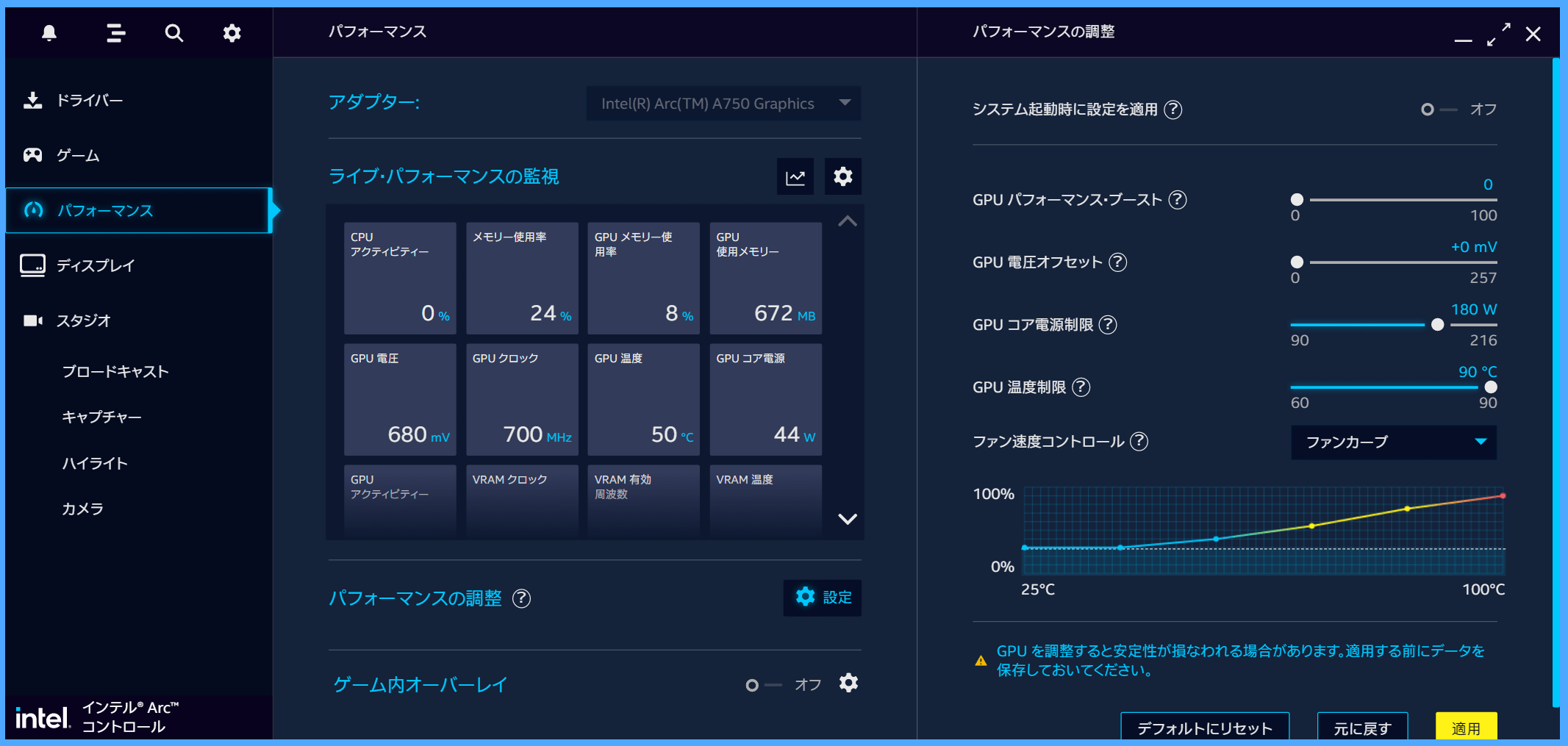Select the メモリー使用率 tile

click(522, 279)
